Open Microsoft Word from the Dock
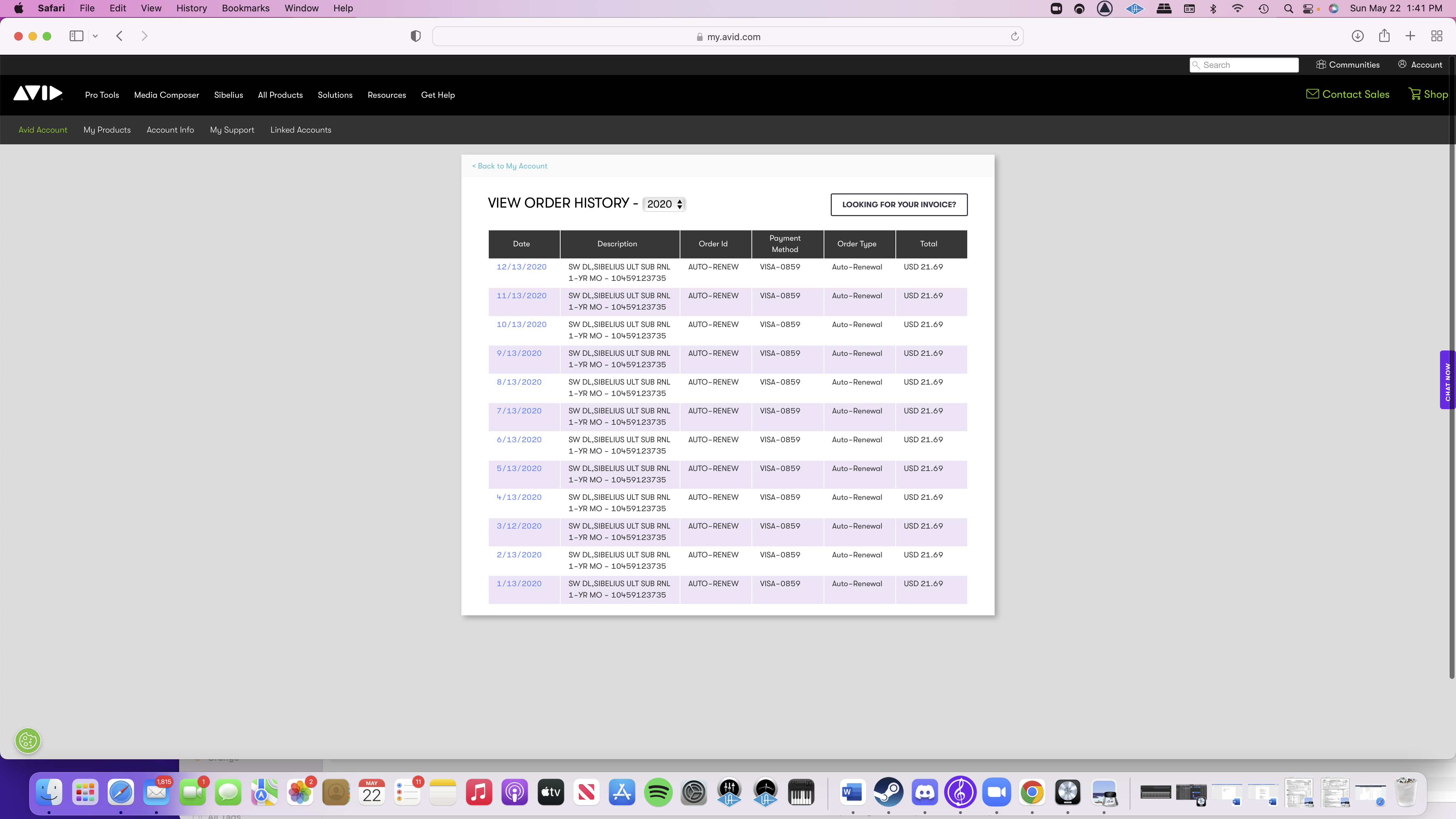The height and width of the screenshot is (819, 1456). (853, 792)
